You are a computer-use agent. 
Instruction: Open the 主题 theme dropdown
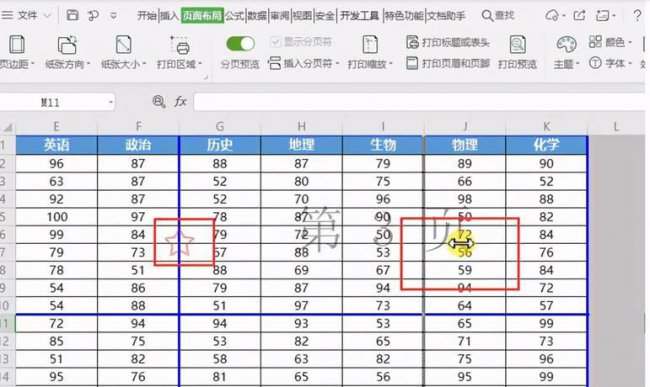[x=566, y=52]
